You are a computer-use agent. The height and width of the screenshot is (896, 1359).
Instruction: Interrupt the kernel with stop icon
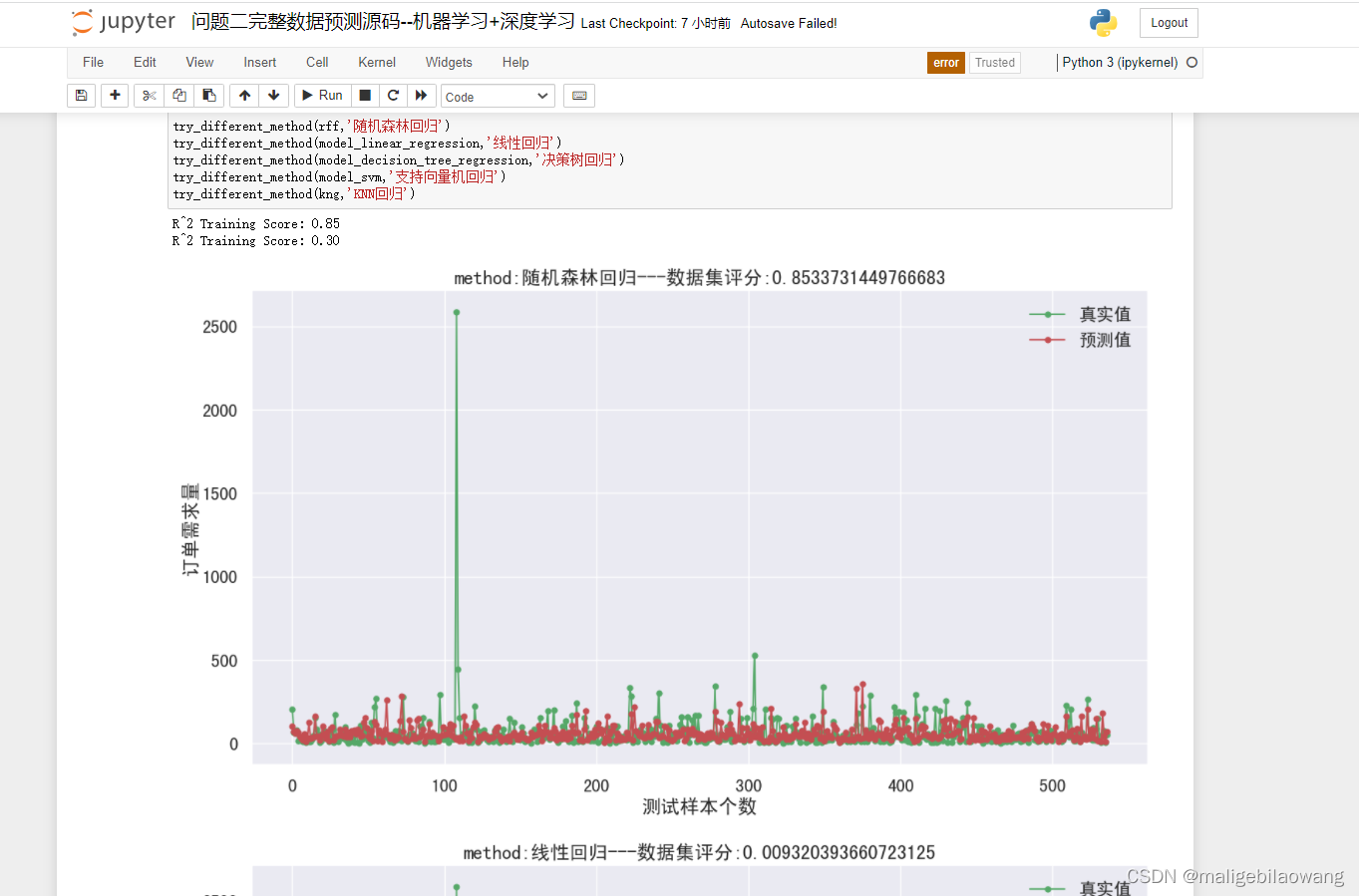click(x=365, y=96)
